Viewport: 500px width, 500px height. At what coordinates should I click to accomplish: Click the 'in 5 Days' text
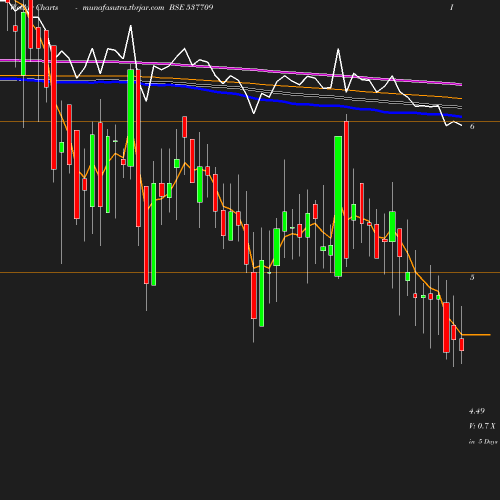point(483,442)
